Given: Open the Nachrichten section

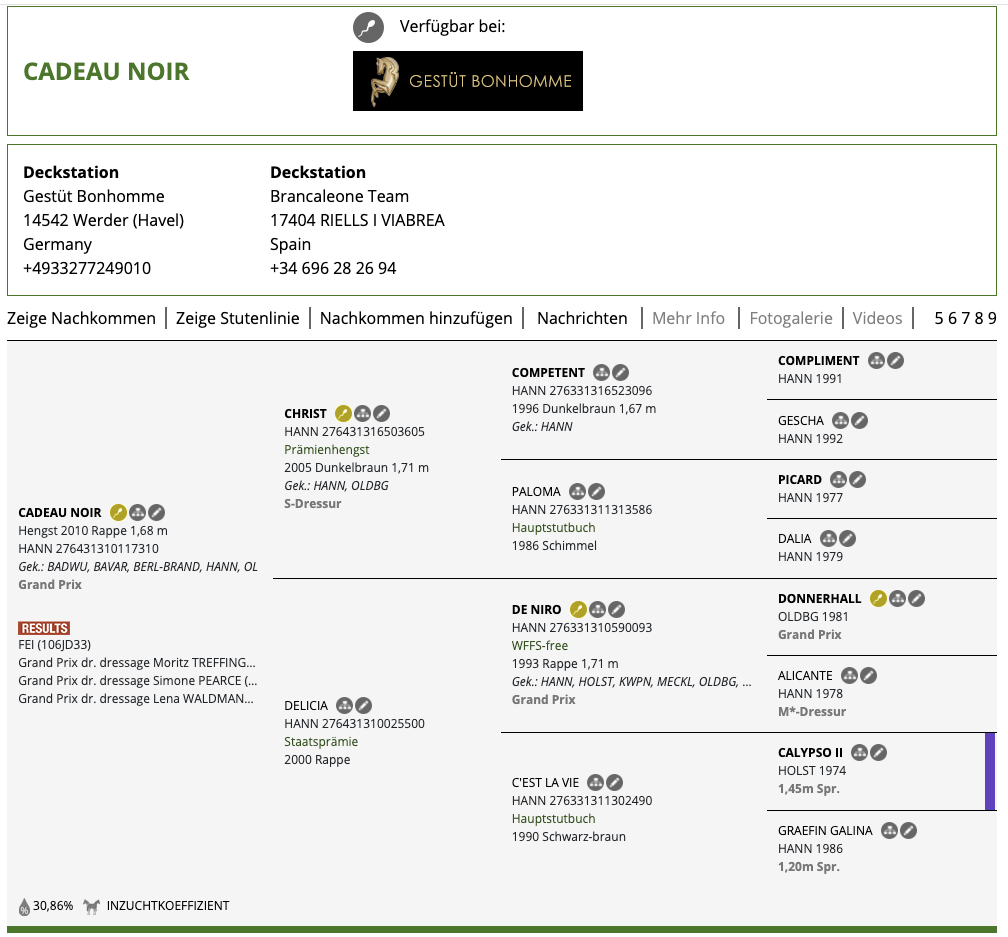Looking at the screenshot, I should click(582, 318).
